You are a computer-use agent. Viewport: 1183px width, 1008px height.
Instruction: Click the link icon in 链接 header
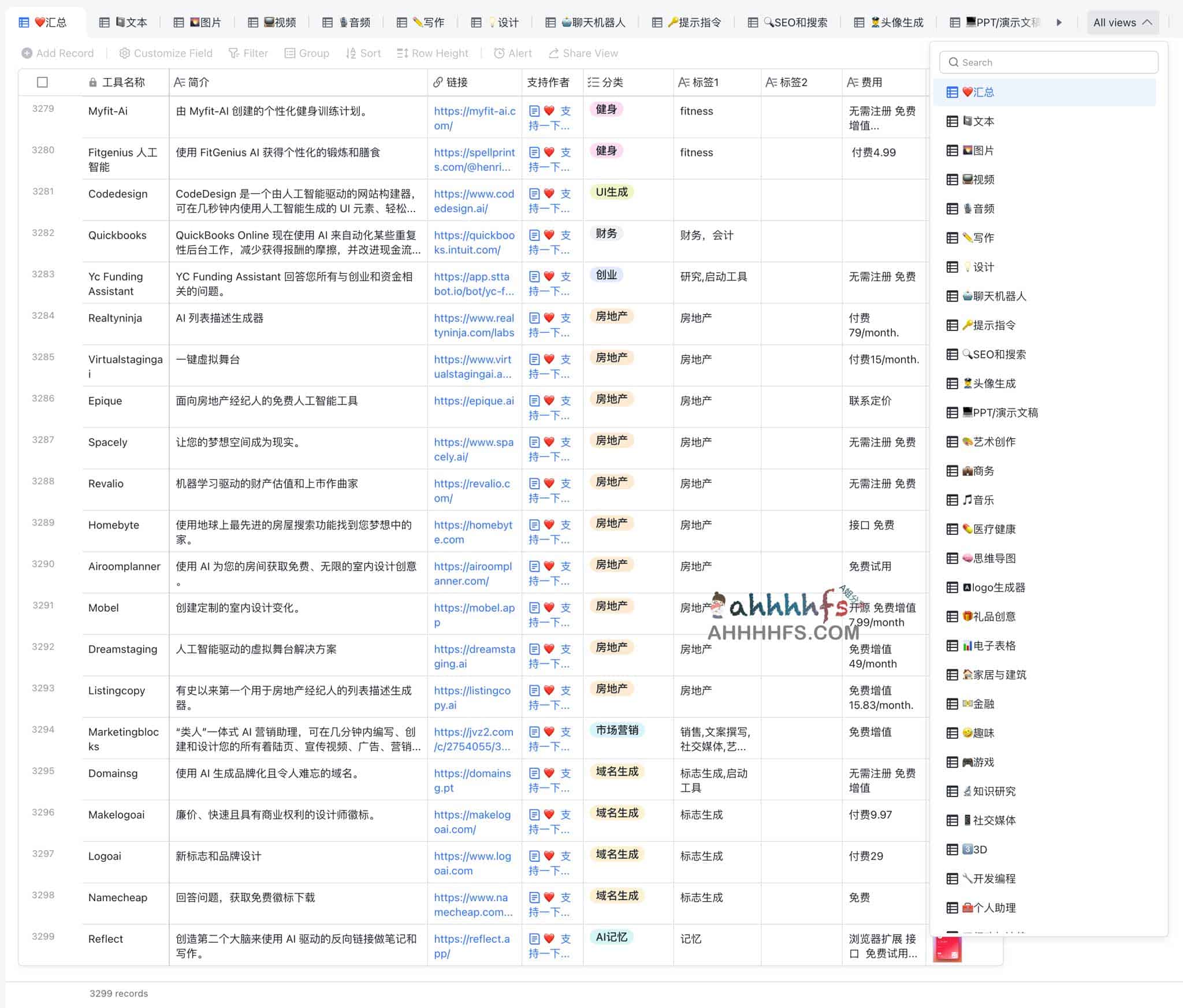[x=437, y=83]
